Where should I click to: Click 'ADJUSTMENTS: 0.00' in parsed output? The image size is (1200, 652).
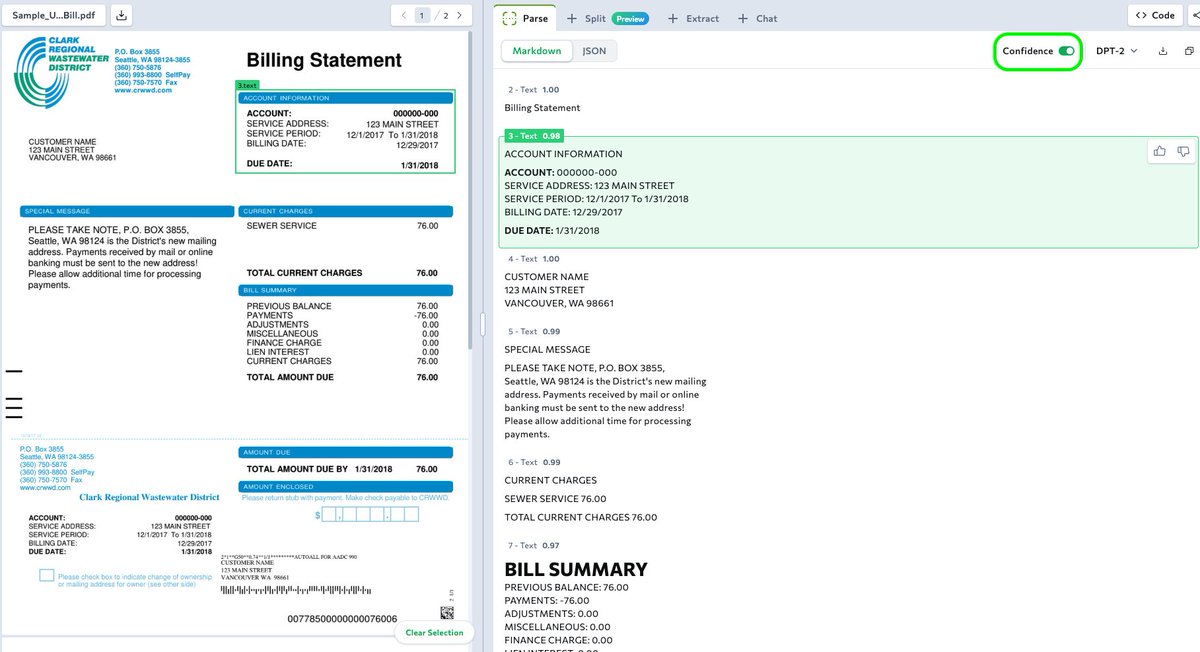(551, 614)
